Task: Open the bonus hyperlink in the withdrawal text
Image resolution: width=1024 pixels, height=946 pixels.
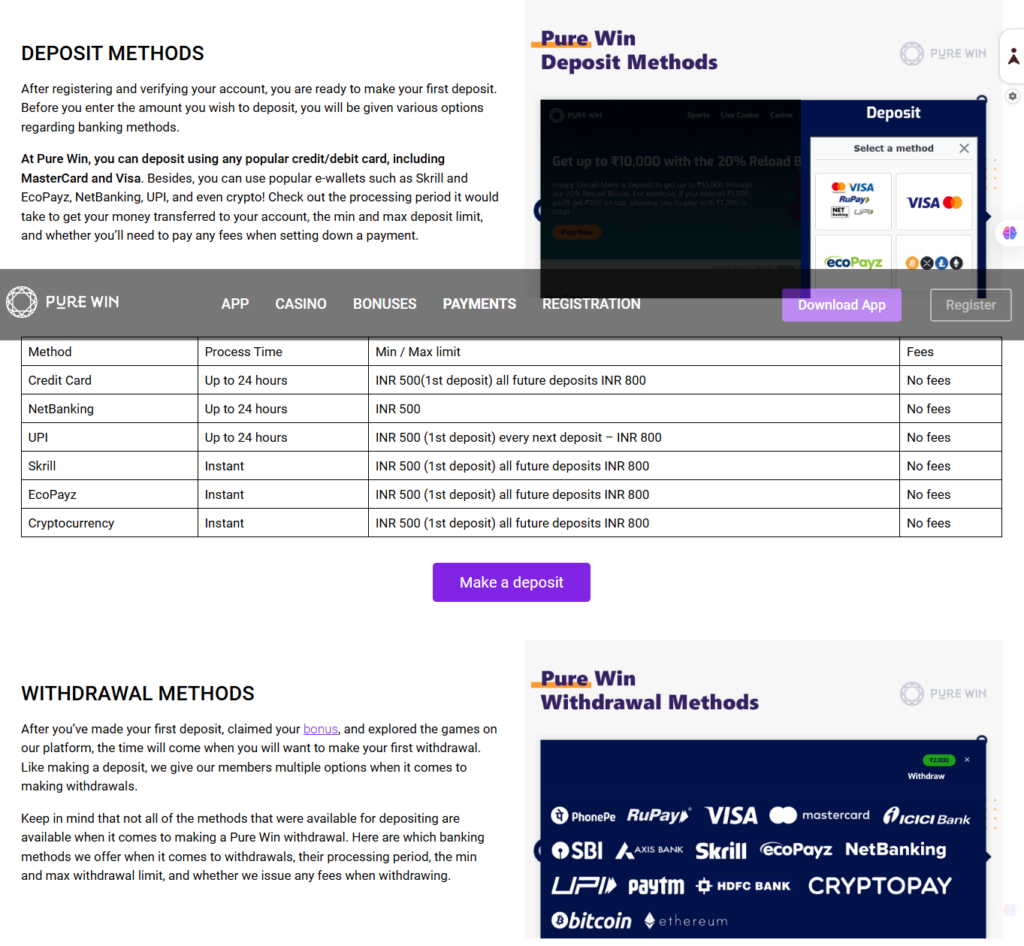Action: click(320, 728)
